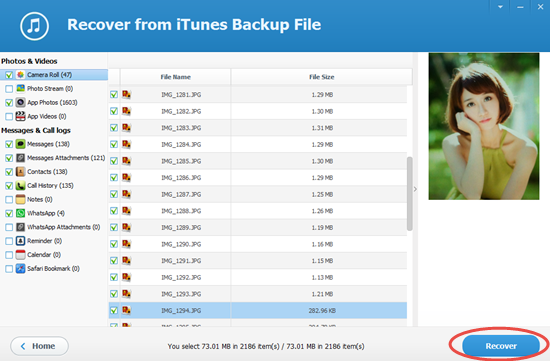550x361 pixels.
Task: Select WhatsApp (4) category
Action: click(46, 213)
